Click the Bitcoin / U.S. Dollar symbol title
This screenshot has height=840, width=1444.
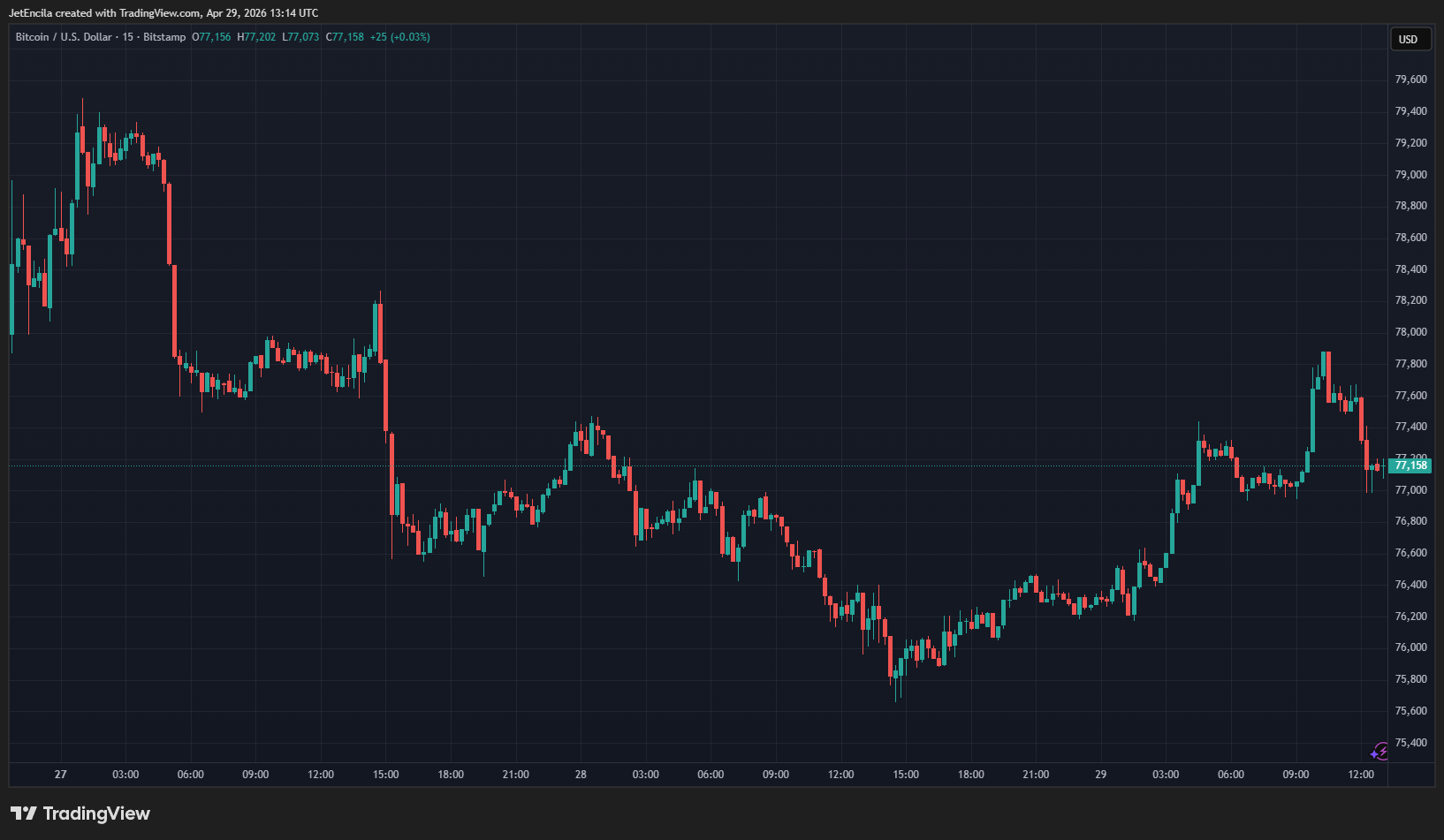coord(64,37)
